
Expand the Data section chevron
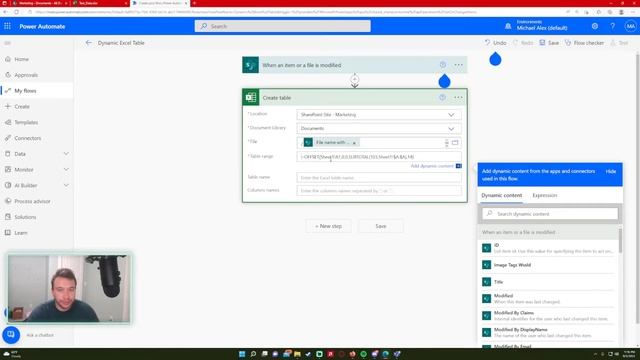(x=66, y=154)
